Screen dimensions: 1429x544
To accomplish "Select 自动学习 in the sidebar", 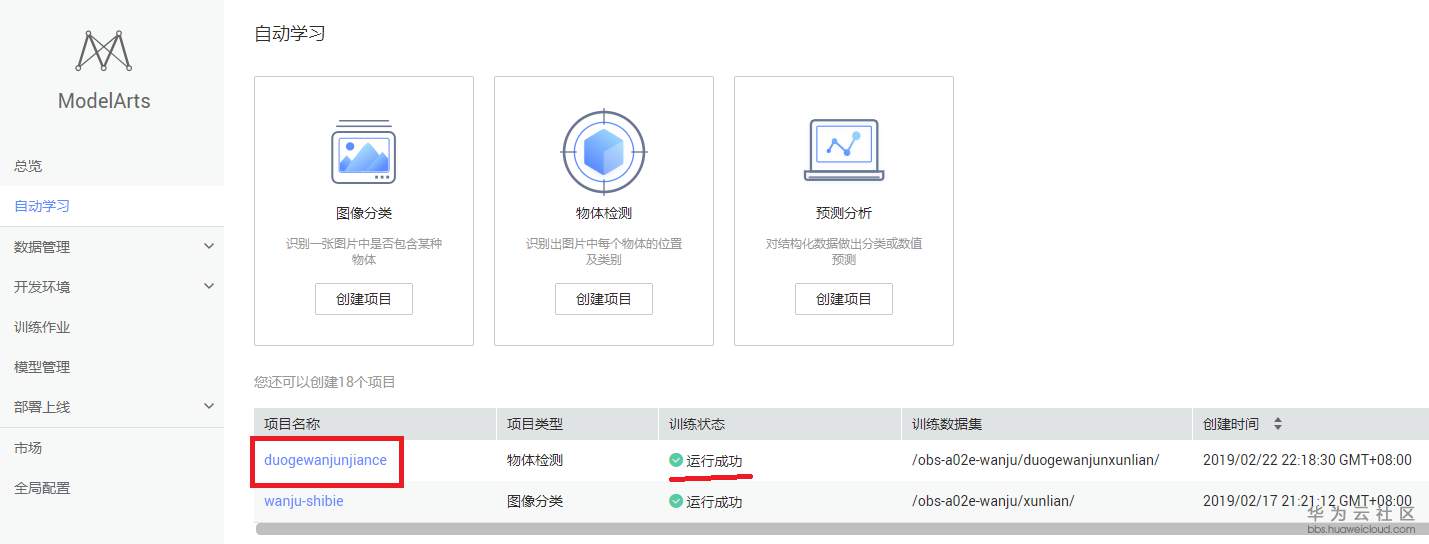I will 42,206.
